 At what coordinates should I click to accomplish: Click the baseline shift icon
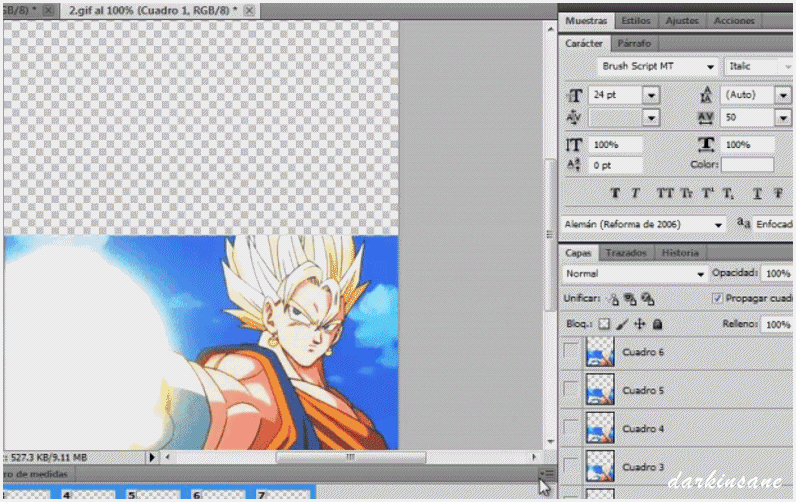(574, 165)
